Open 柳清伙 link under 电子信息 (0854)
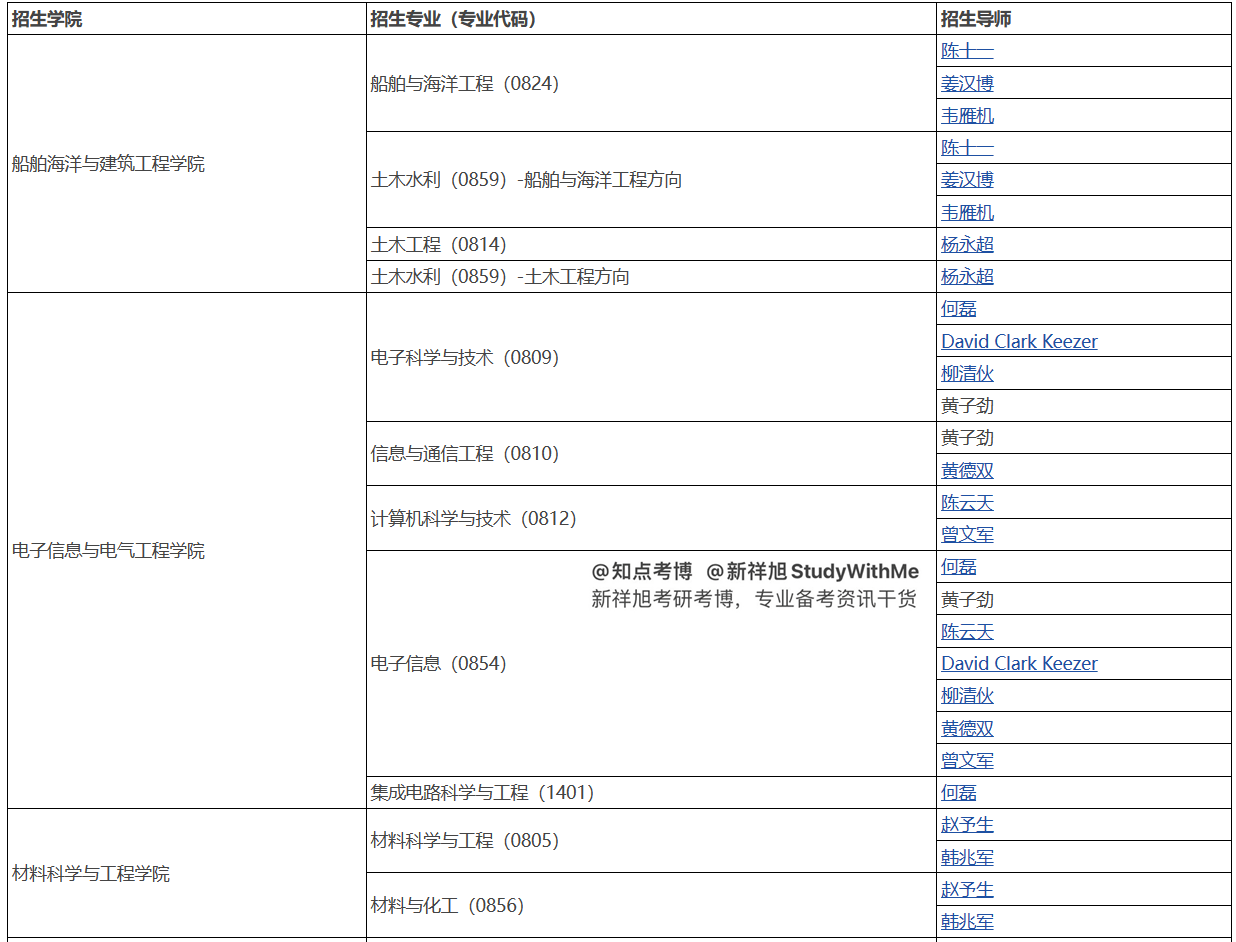The width and height of the screenshot is (1236, 942). pyautogui.click(x=967, y=695)
